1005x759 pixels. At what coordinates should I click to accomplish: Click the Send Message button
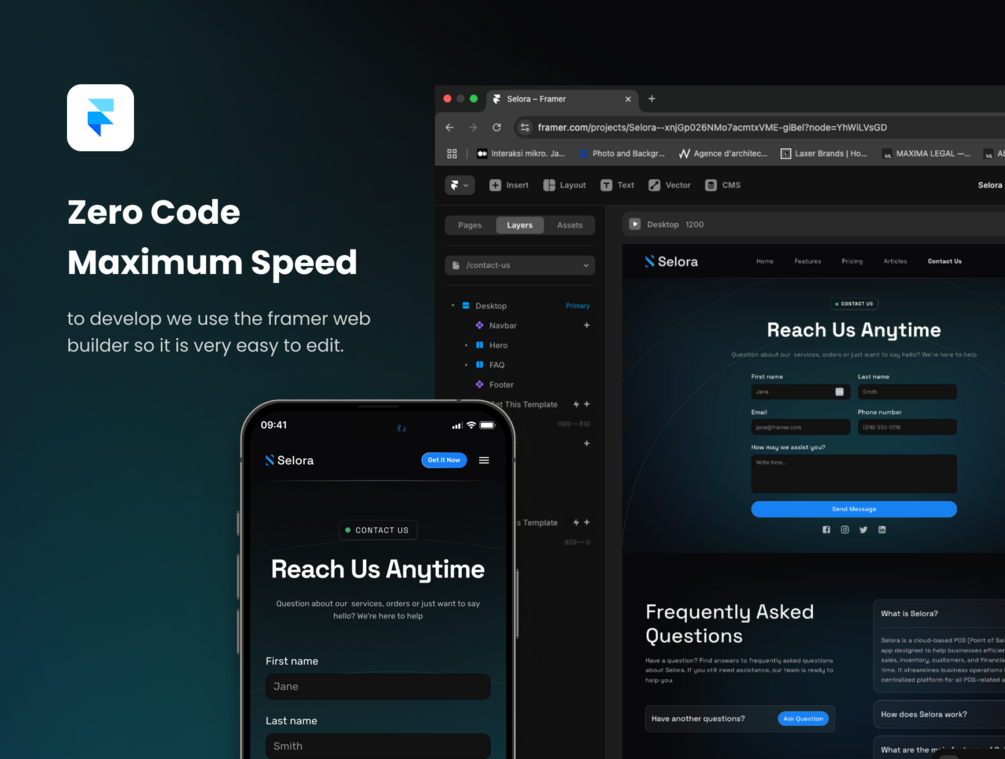[854, 509]
